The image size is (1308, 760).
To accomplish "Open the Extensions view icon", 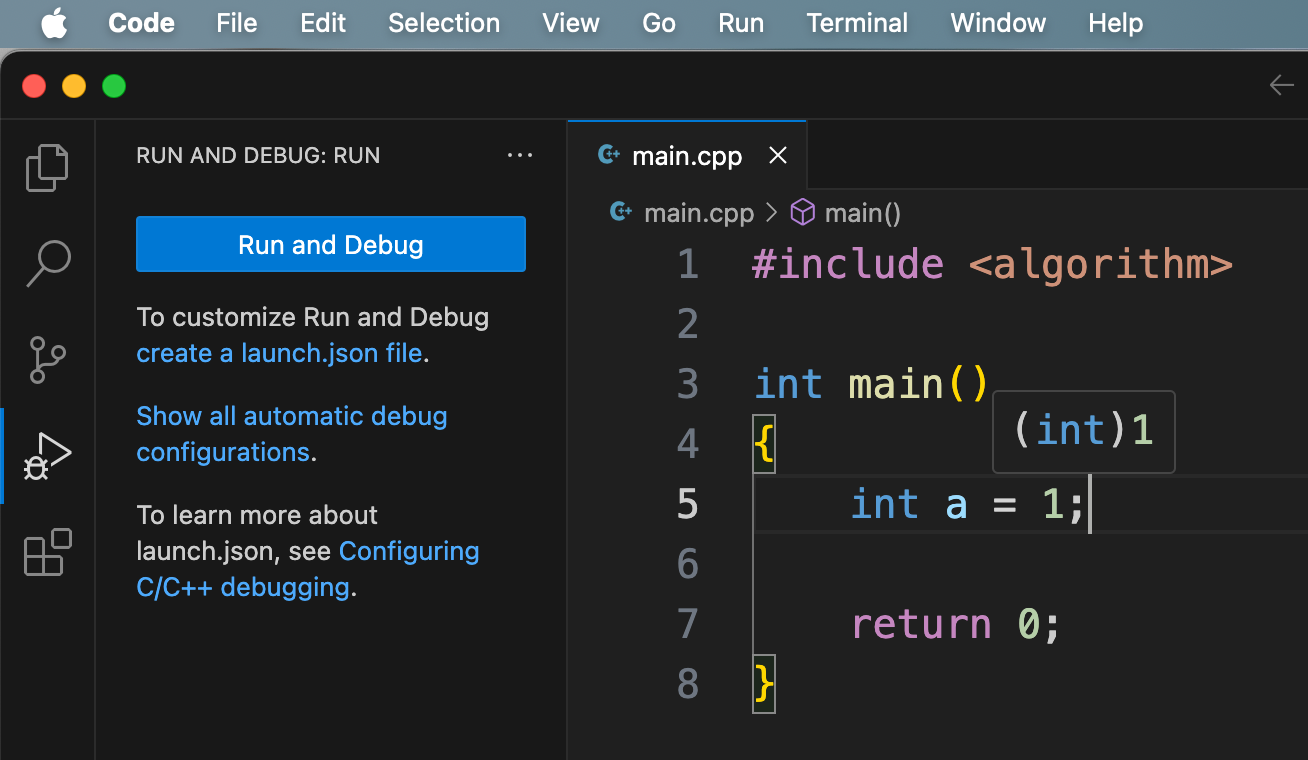I will [47, 552].
